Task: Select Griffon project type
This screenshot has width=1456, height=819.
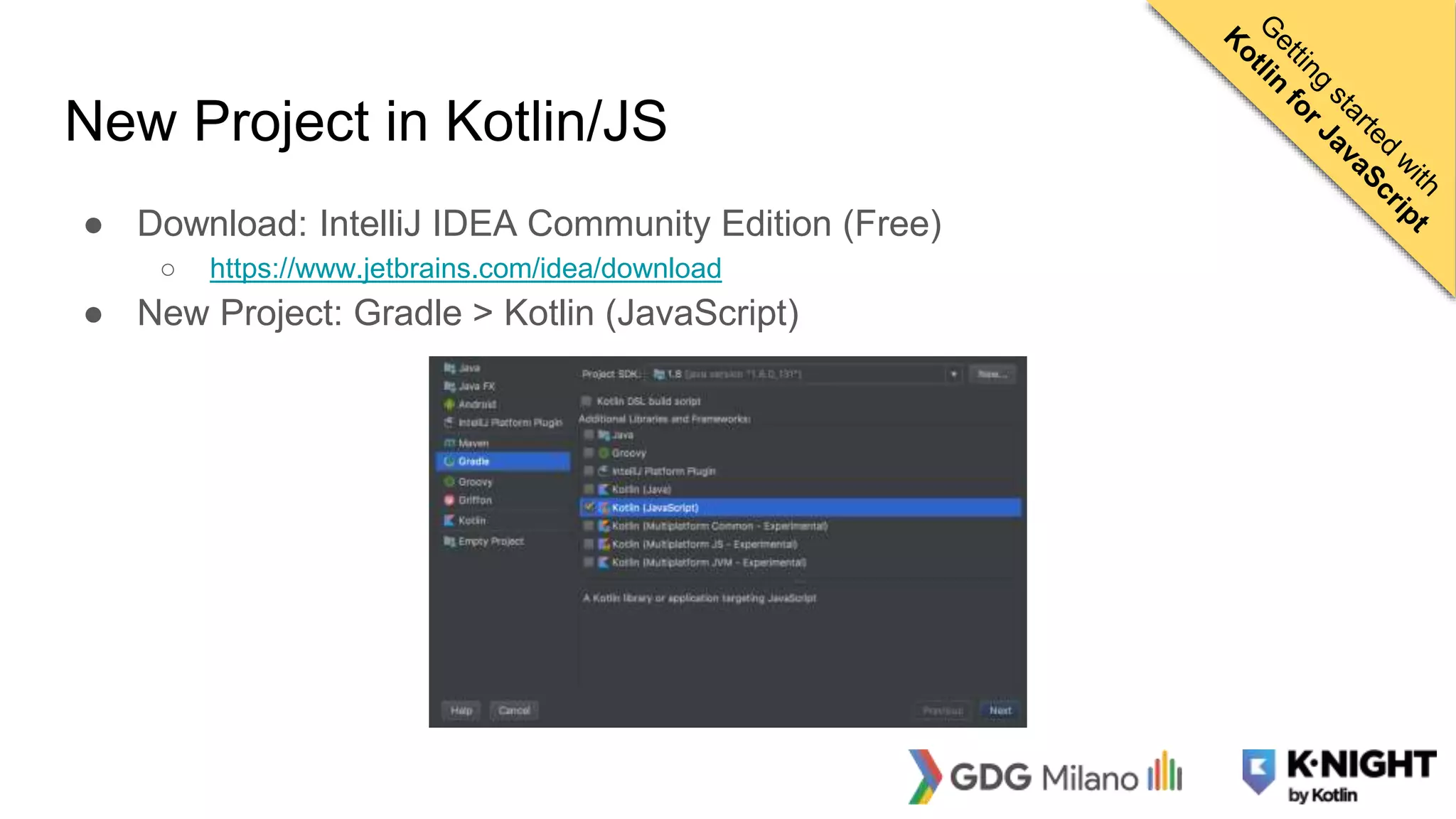Action: (x=475, y=500)
